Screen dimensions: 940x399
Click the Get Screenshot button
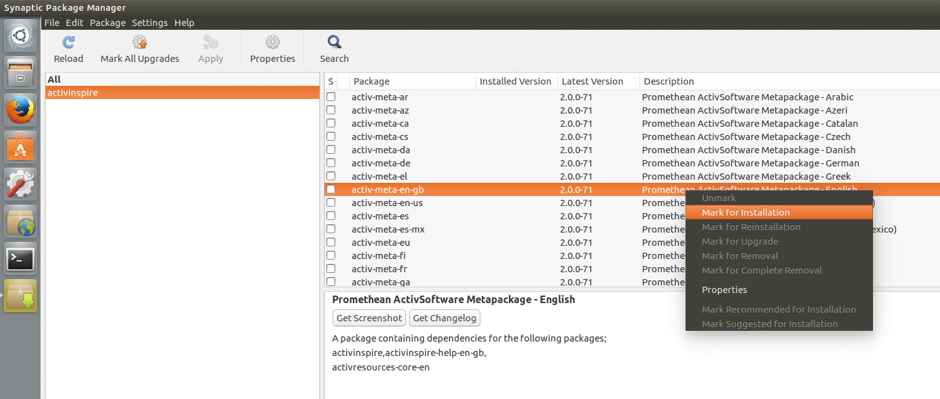click(x=369, y=318)
